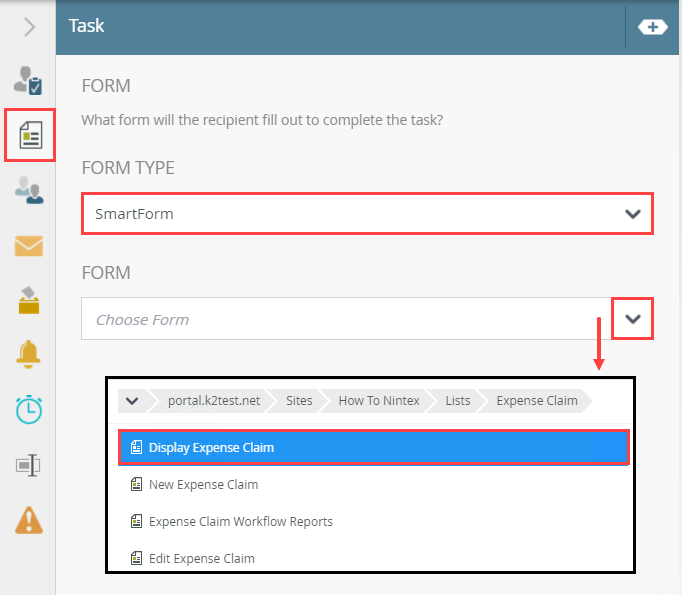Expand the Choose Form dropdown arrow
The width and height of the screenshot is (682, 595).
632,320
